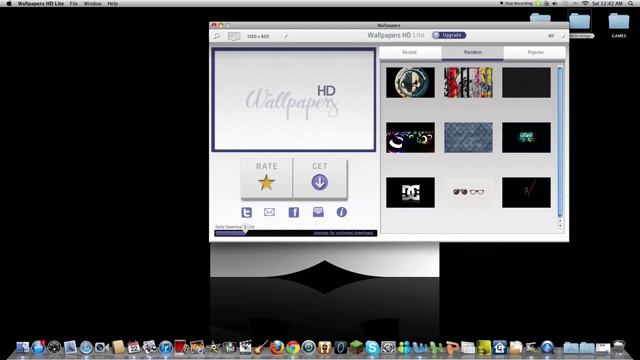The width and height of the screenshot is (640, 360).
Task: Open the Wallpapers HD Lite app menu
Action: 40,3
